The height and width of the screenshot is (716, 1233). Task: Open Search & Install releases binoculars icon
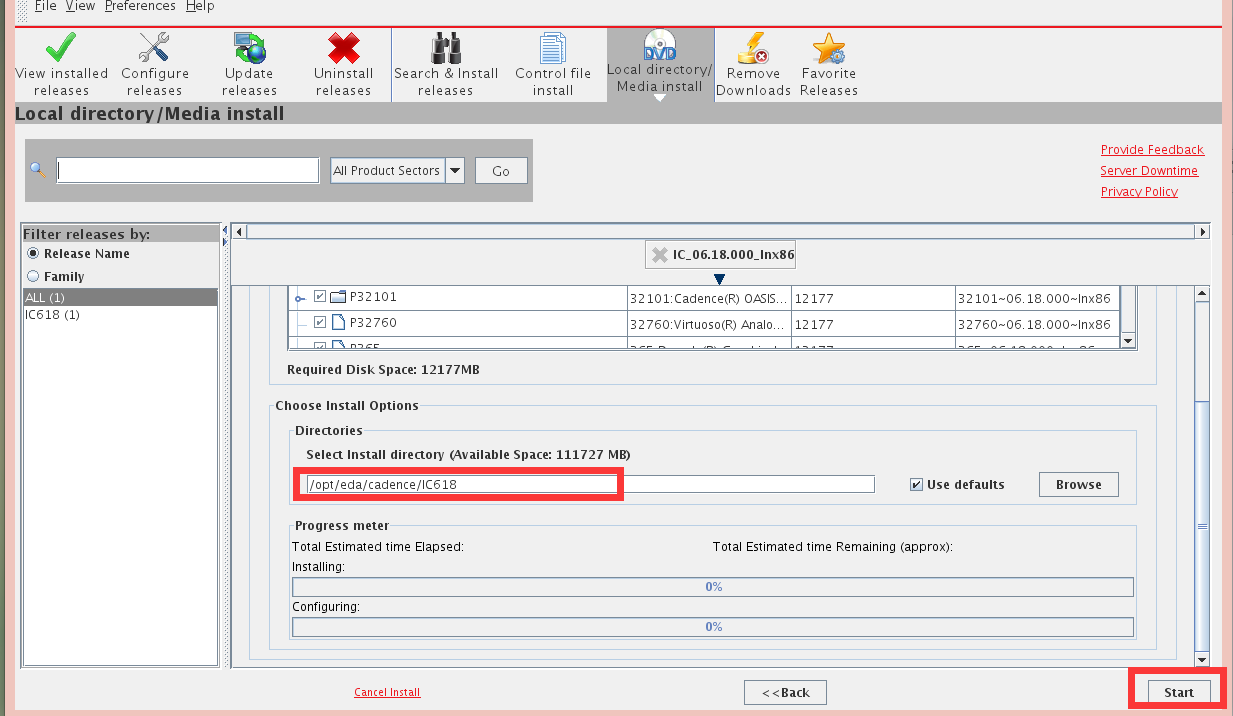(x=446, y=48)
